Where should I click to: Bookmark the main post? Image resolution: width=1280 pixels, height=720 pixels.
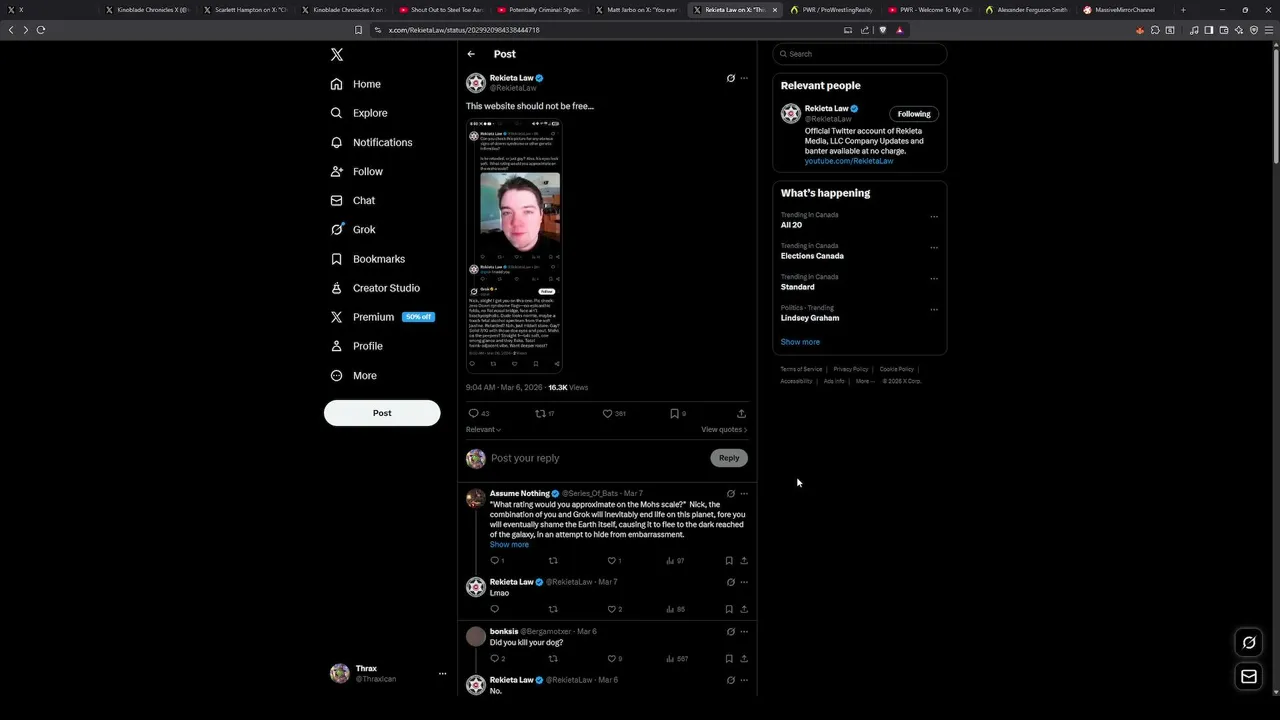(x=677, y=413)
